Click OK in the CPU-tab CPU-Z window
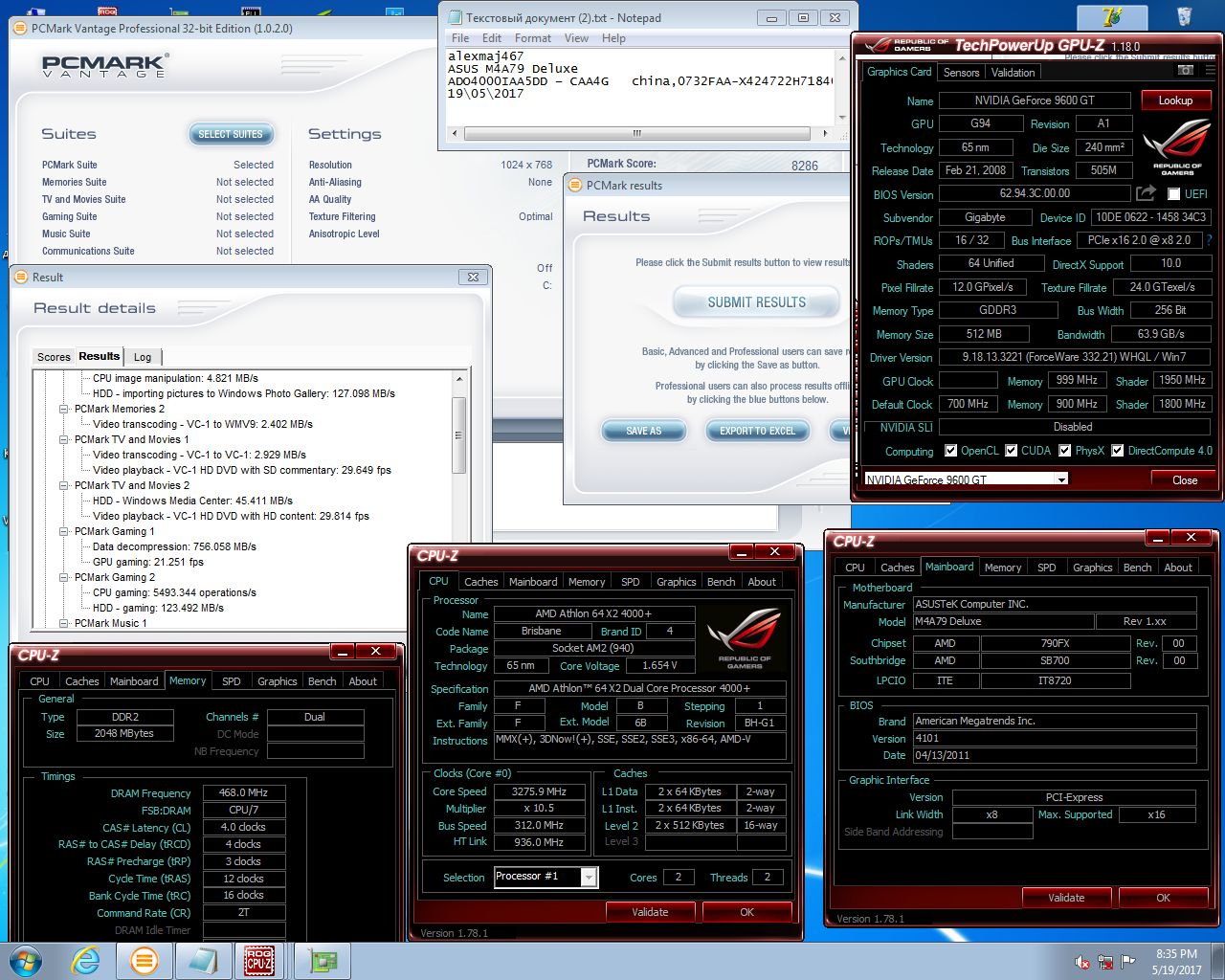 point(746,912)
